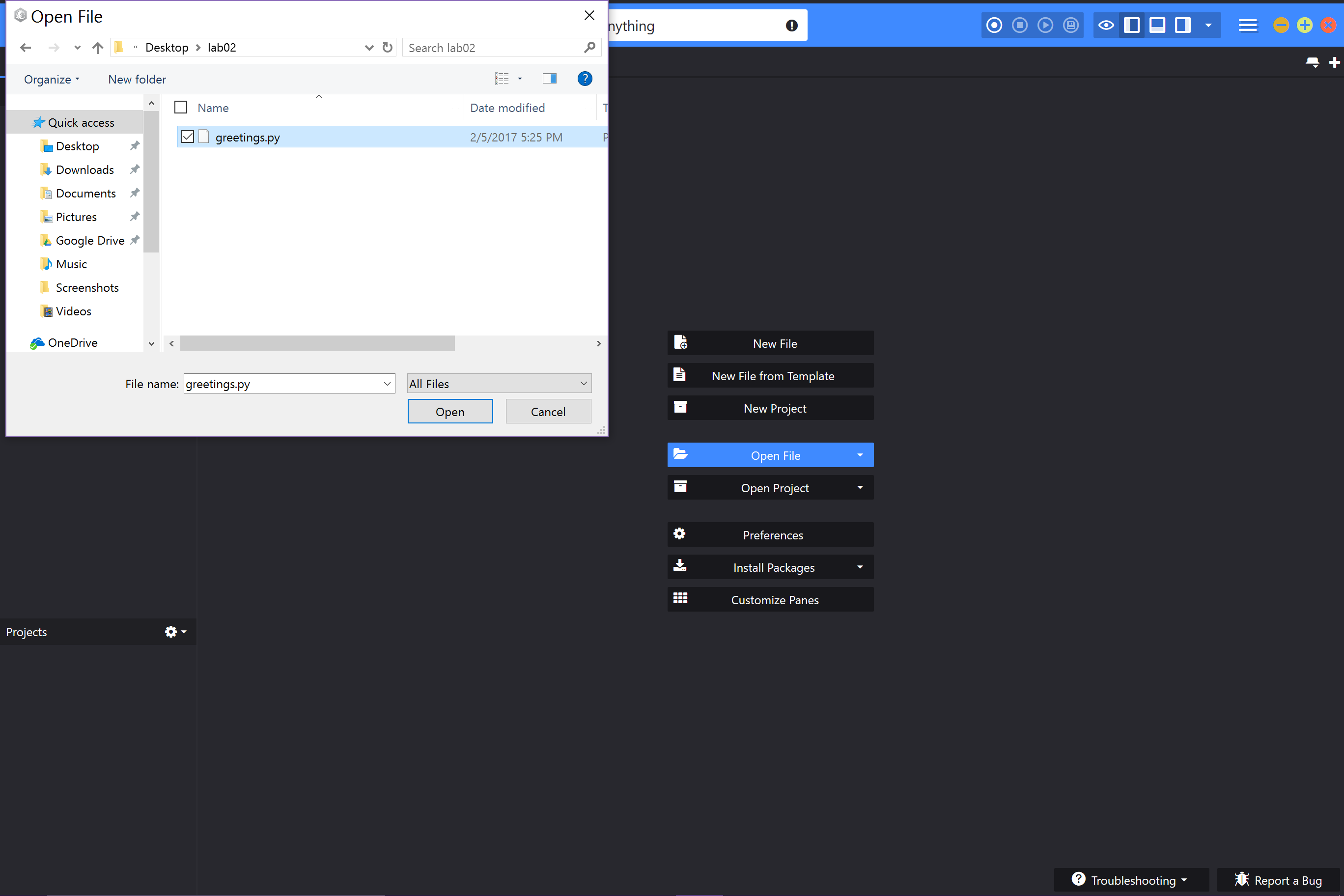Open the Troubleshooting menu
The height and width of the screenshot is (896, 1344).
point(1131,880)
